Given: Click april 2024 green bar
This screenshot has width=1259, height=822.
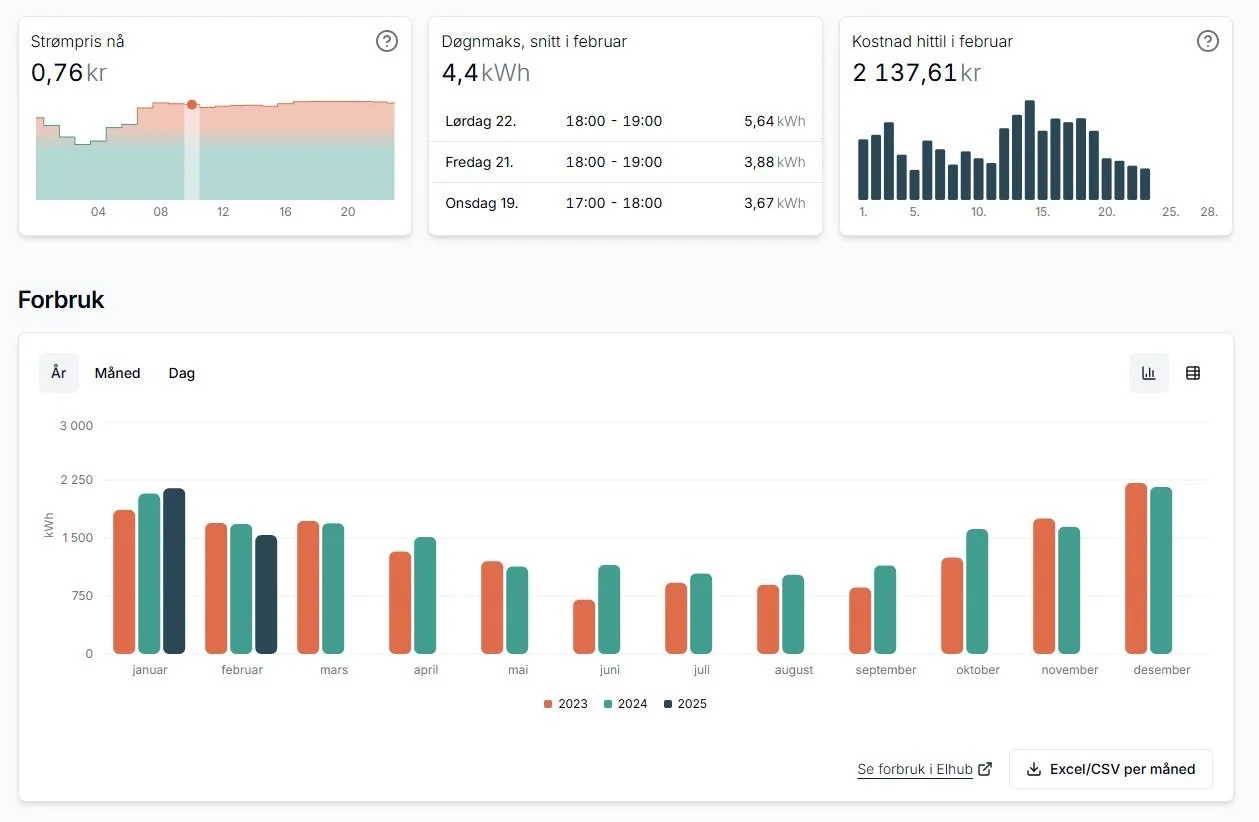Looking at the screenshot, I should (x=425, y=596).
